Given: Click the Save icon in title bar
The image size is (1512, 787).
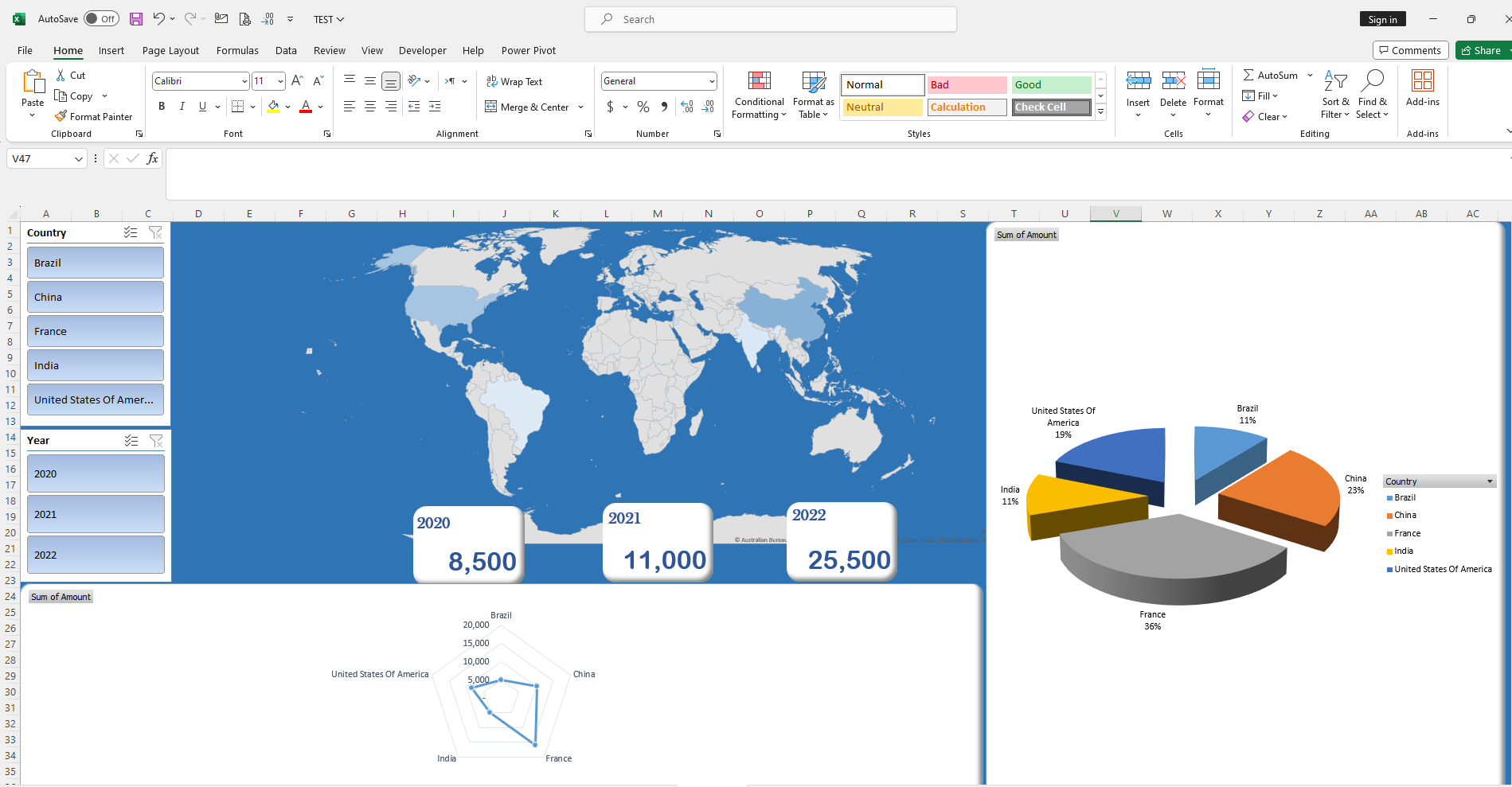Looking at the screenshot, I should pyautogui.click(x=136, y=19).
